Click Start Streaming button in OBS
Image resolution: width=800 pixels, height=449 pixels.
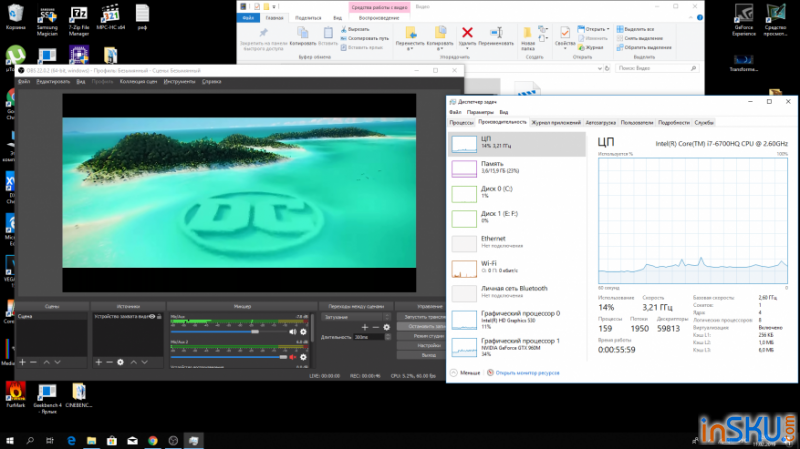[421, 317]
